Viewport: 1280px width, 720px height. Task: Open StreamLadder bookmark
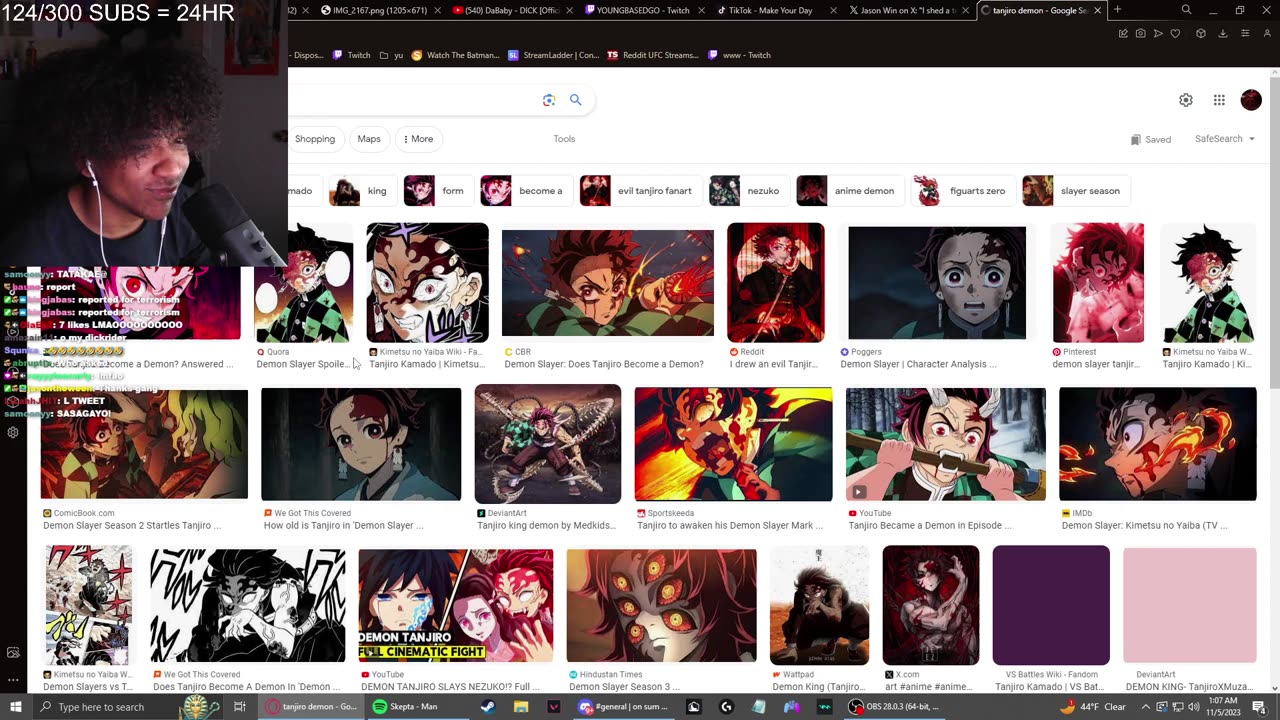553,55
